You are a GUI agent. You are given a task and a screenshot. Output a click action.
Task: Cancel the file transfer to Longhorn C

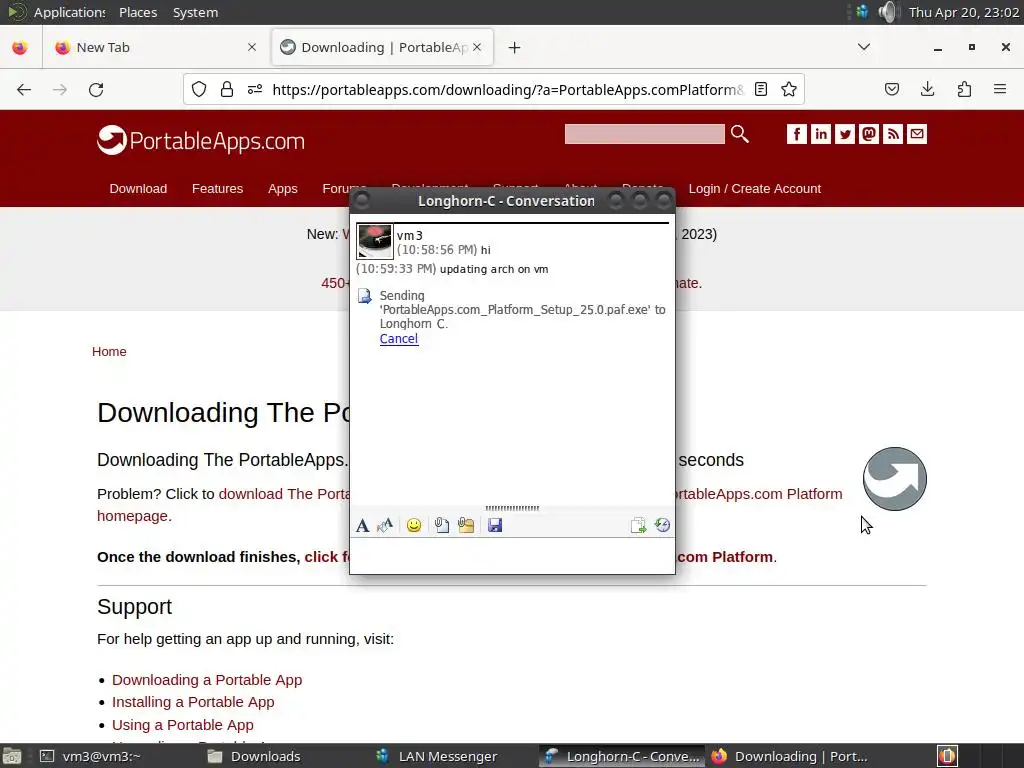[x=399, y=339]
